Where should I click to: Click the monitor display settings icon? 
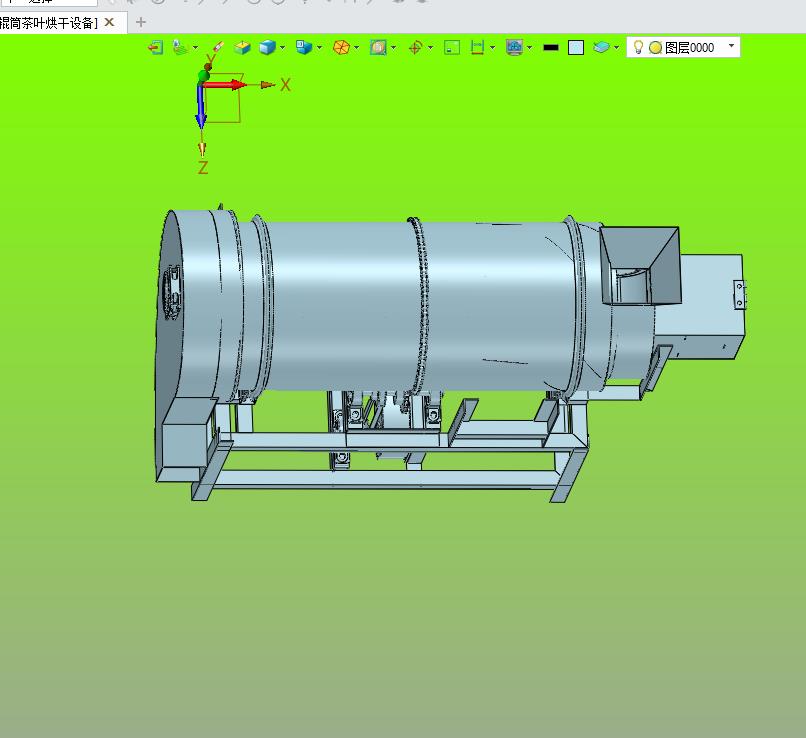514,47
